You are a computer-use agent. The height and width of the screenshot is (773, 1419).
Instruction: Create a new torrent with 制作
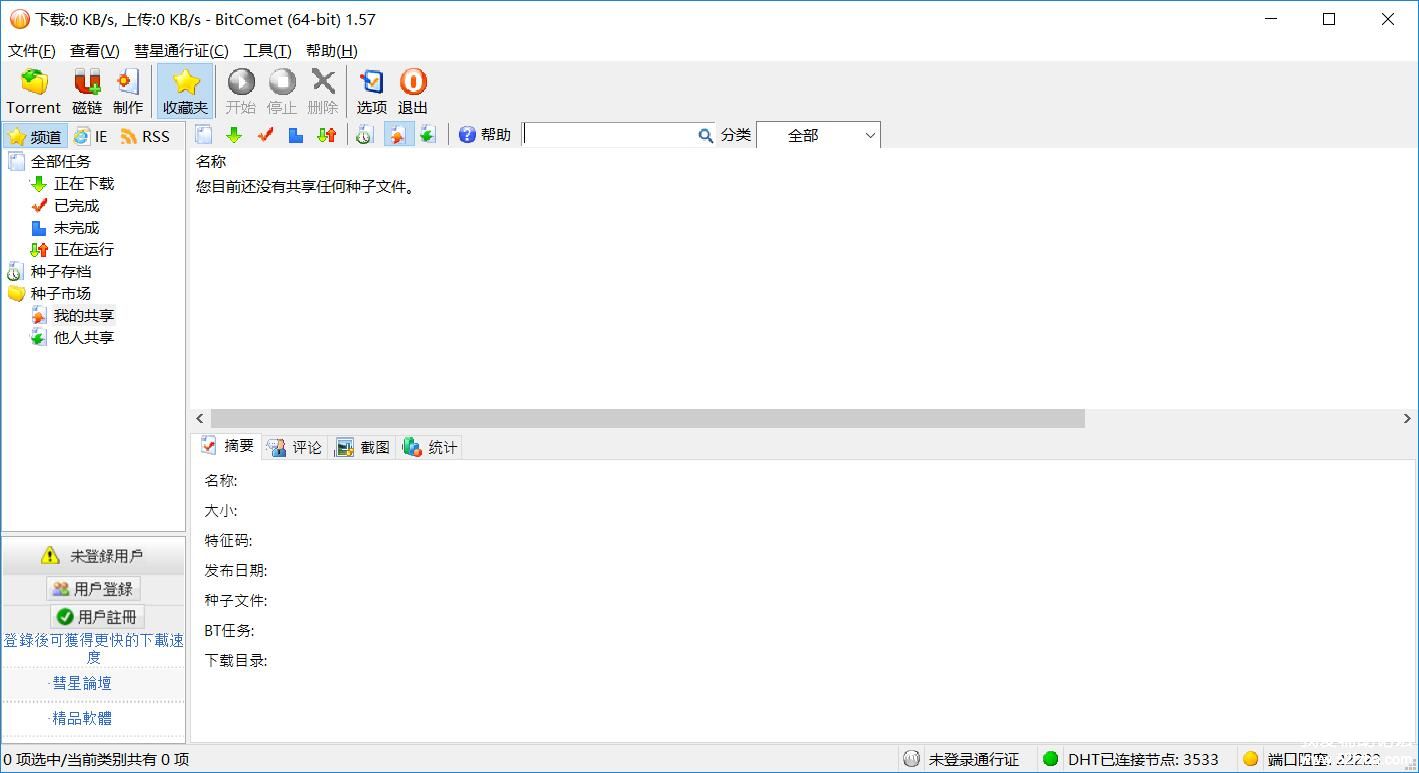(x=128, y=92)
